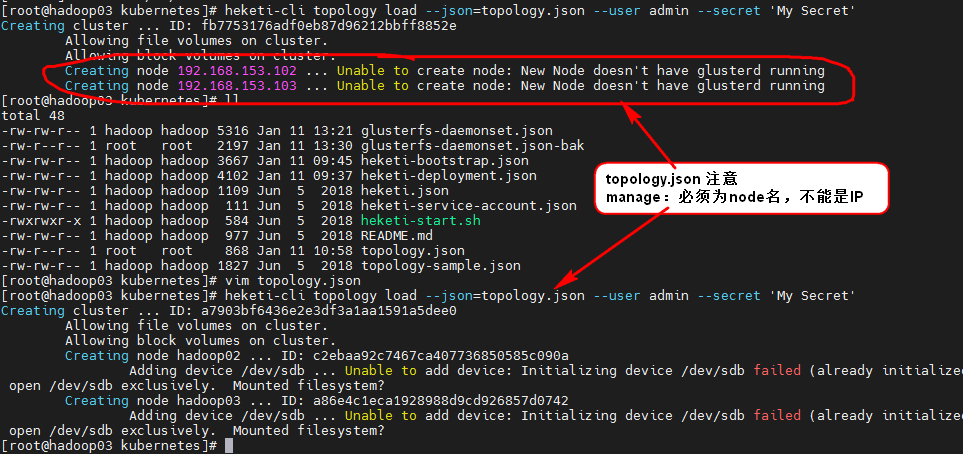Click the heketi.json file entry
This screenshot has height=454, width=963.
pos(405,191)
